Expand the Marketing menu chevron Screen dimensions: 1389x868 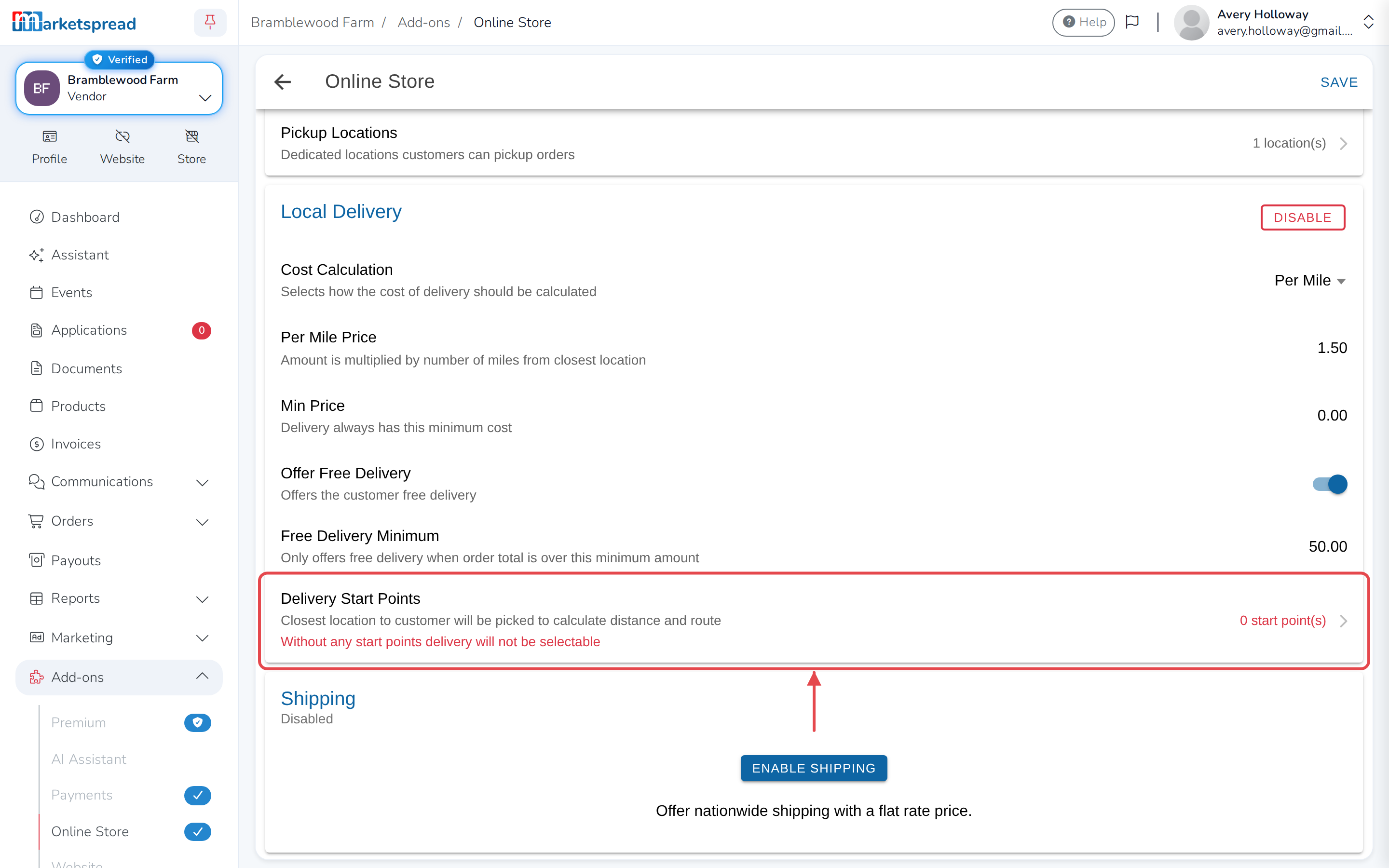click(202, 638)
